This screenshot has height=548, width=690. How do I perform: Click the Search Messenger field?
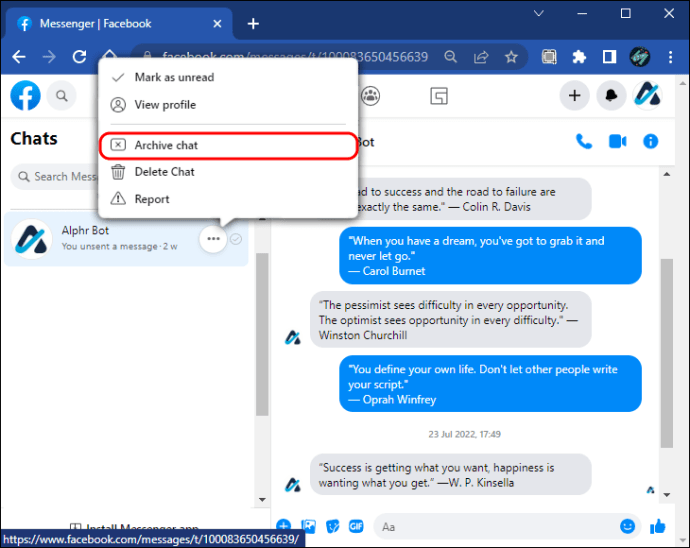point(55,177)
